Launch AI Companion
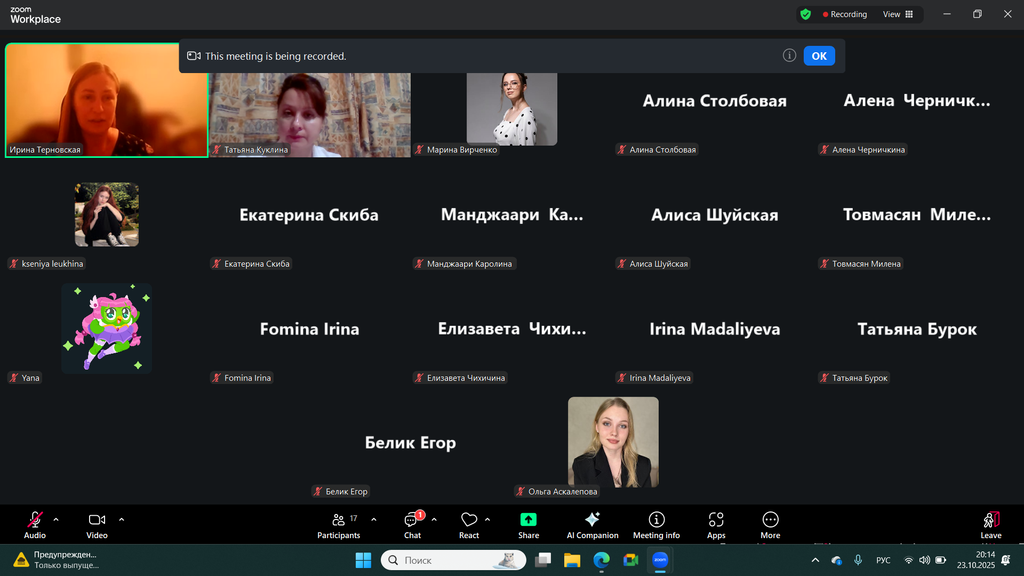 point(592,524)
